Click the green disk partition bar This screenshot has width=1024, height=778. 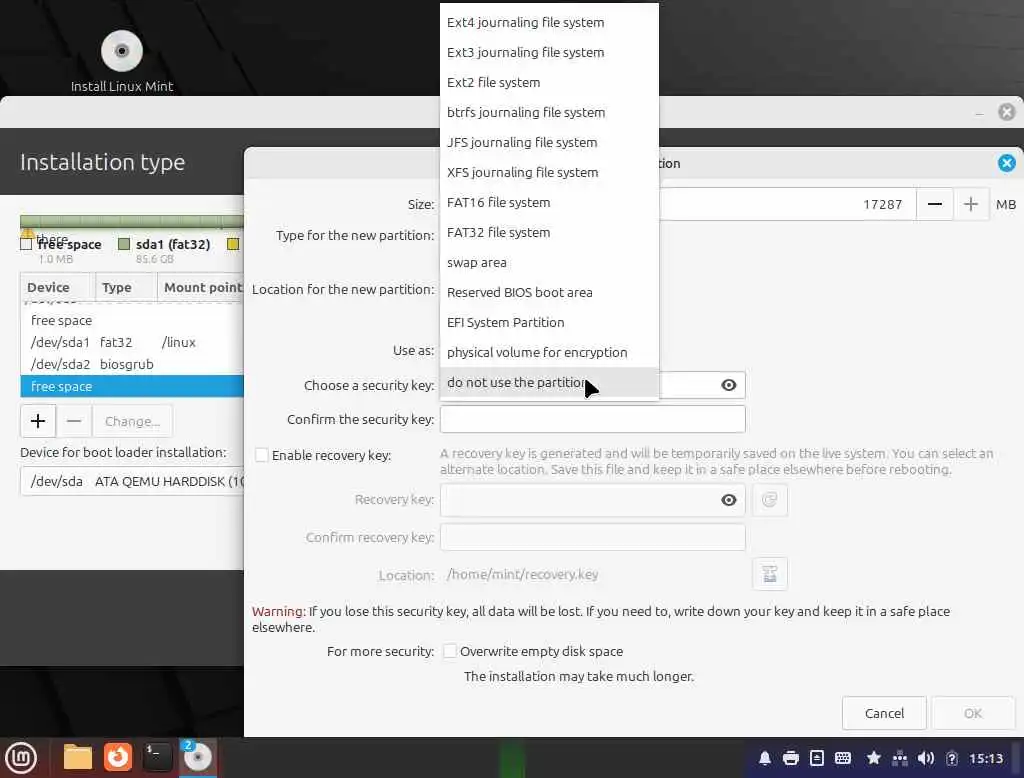point(132,221)
